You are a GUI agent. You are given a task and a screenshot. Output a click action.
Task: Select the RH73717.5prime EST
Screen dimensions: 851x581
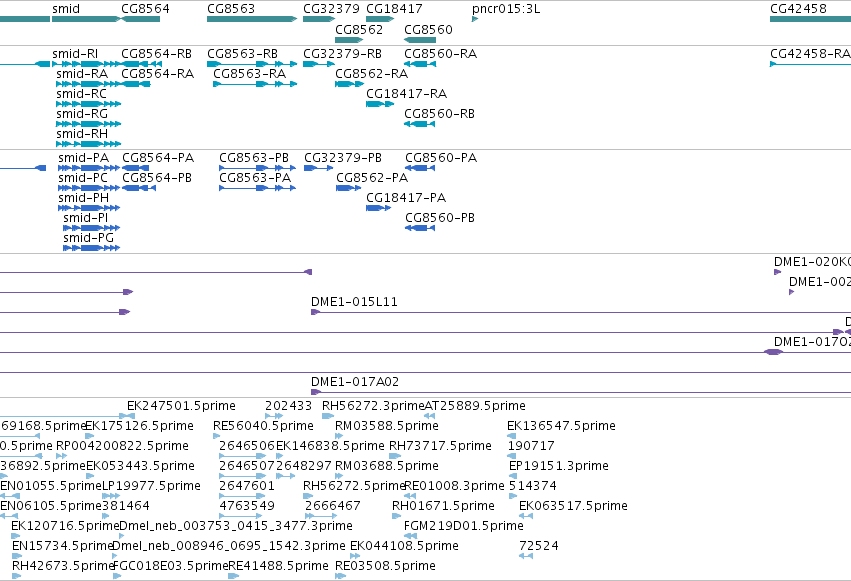[440, 446]
